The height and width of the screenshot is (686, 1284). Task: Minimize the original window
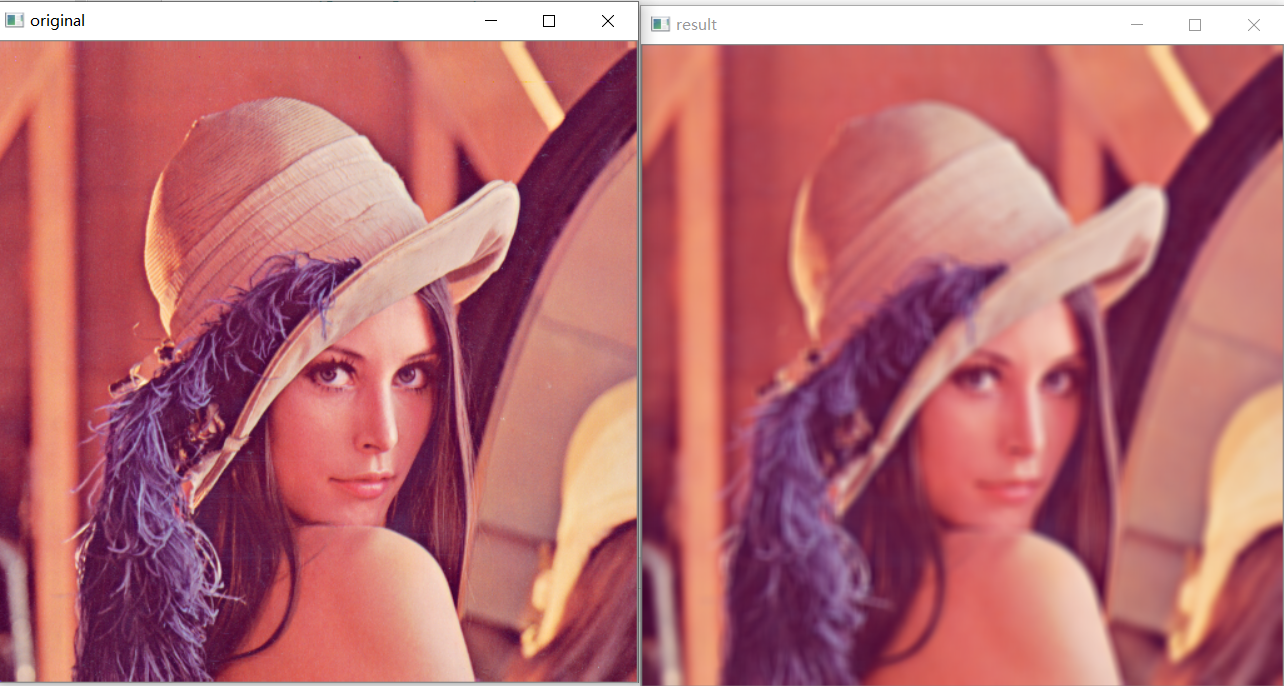click(490, 21)
